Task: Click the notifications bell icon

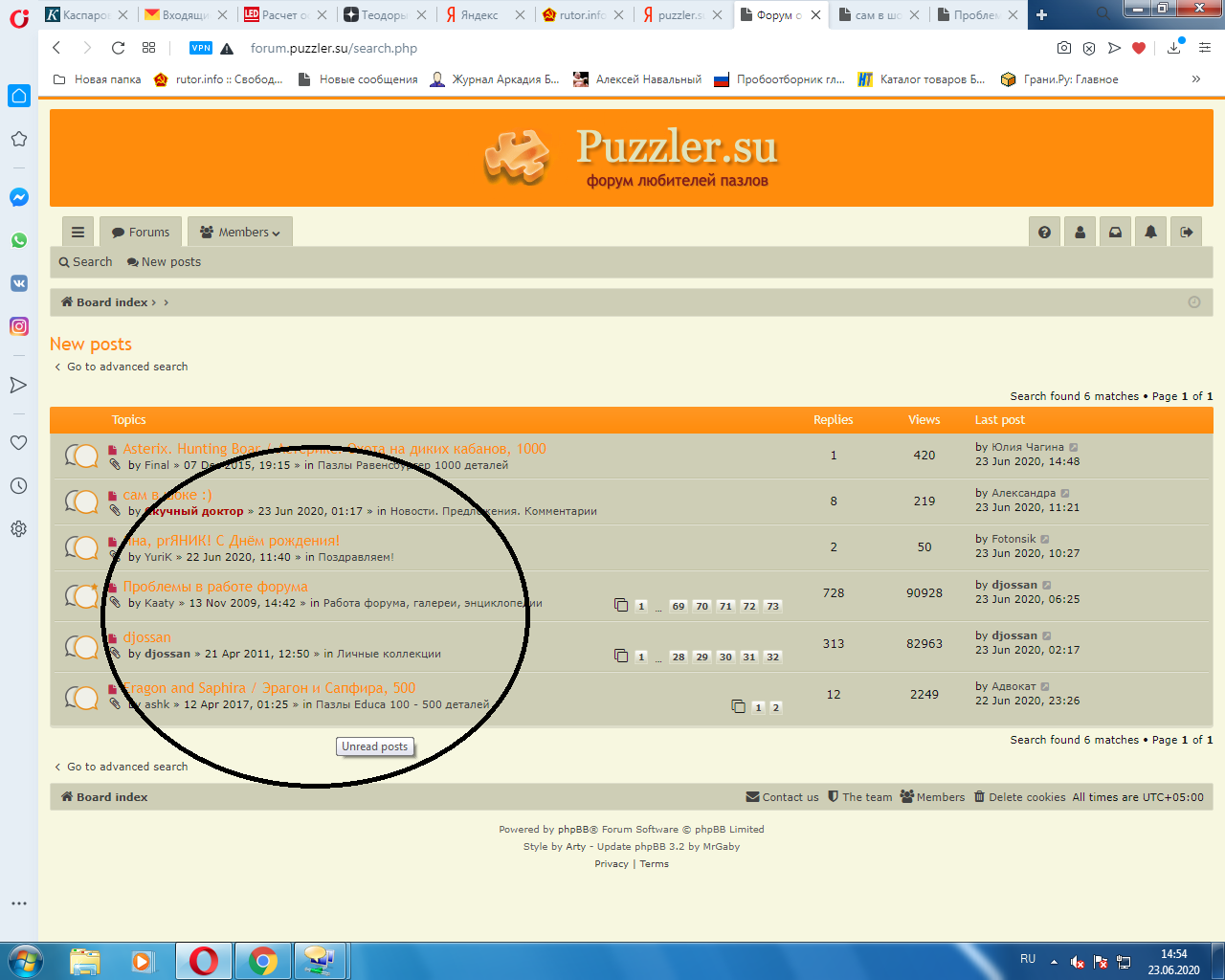Action: click(x=1150, y=233)
